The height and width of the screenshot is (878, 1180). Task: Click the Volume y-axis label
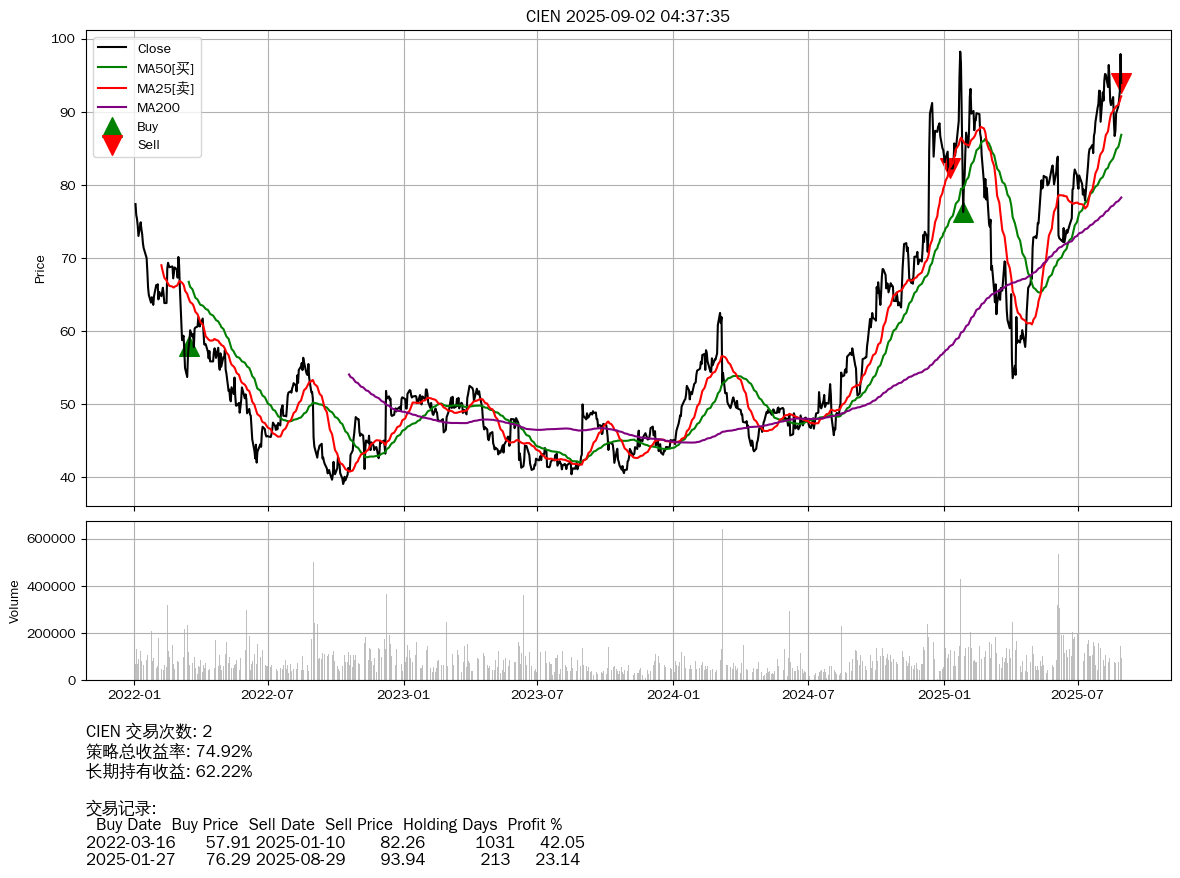[x=14, y=601]
